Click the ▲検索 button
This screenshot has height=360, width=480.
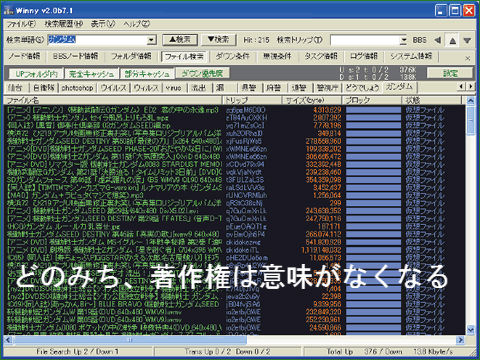coord(180,40)
